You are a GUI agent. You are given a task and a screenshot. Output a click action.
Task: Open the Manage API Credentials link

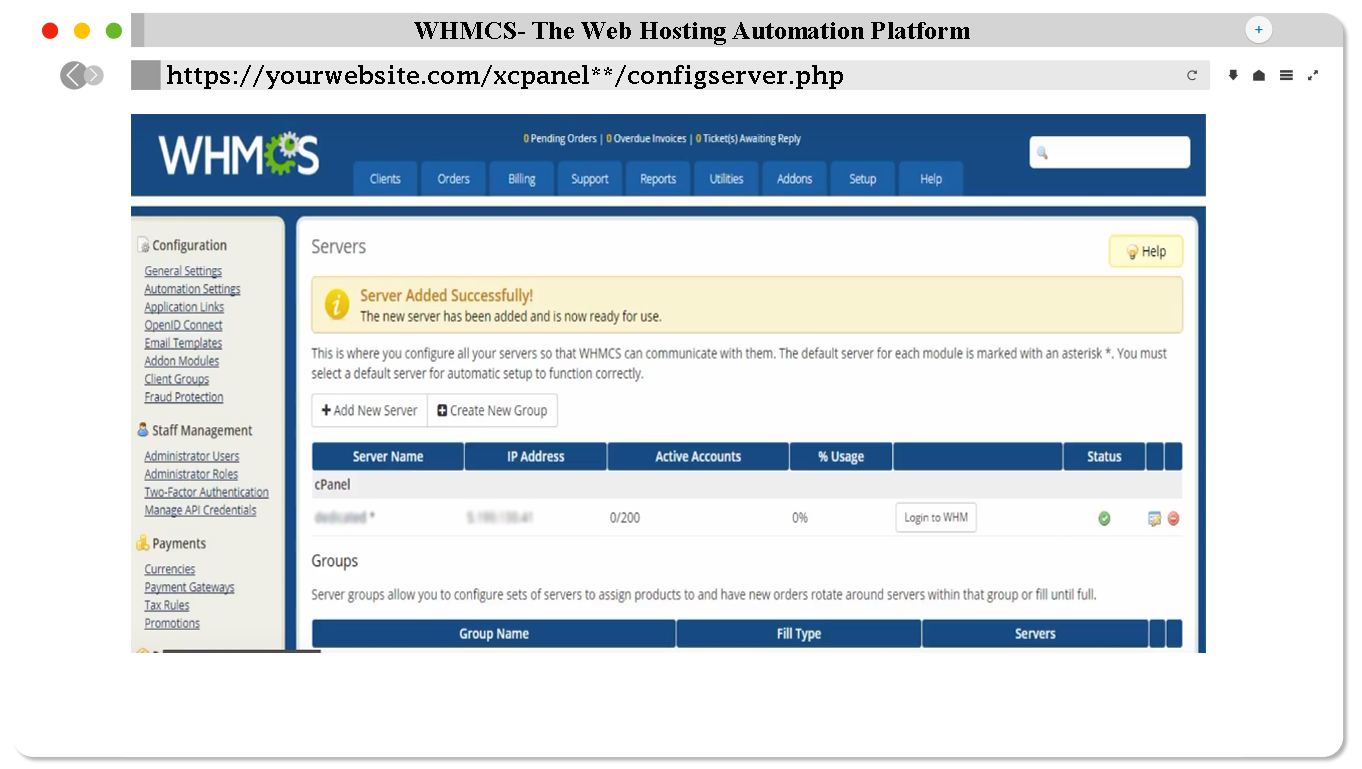pos(200,510)
